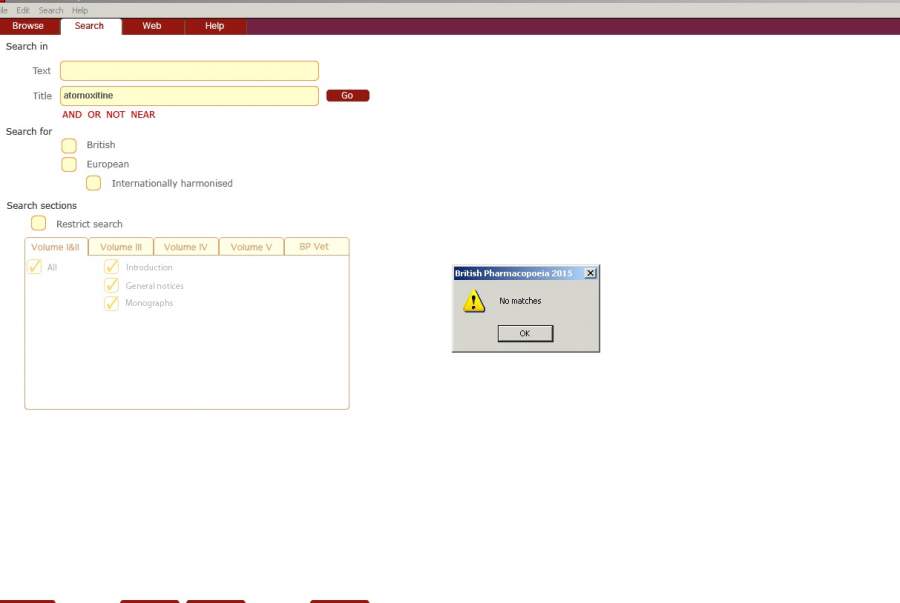Image resolution: width=900 pixels, height=603 pixels.
Task: Open the Browse tab
Action: (28, 26)
